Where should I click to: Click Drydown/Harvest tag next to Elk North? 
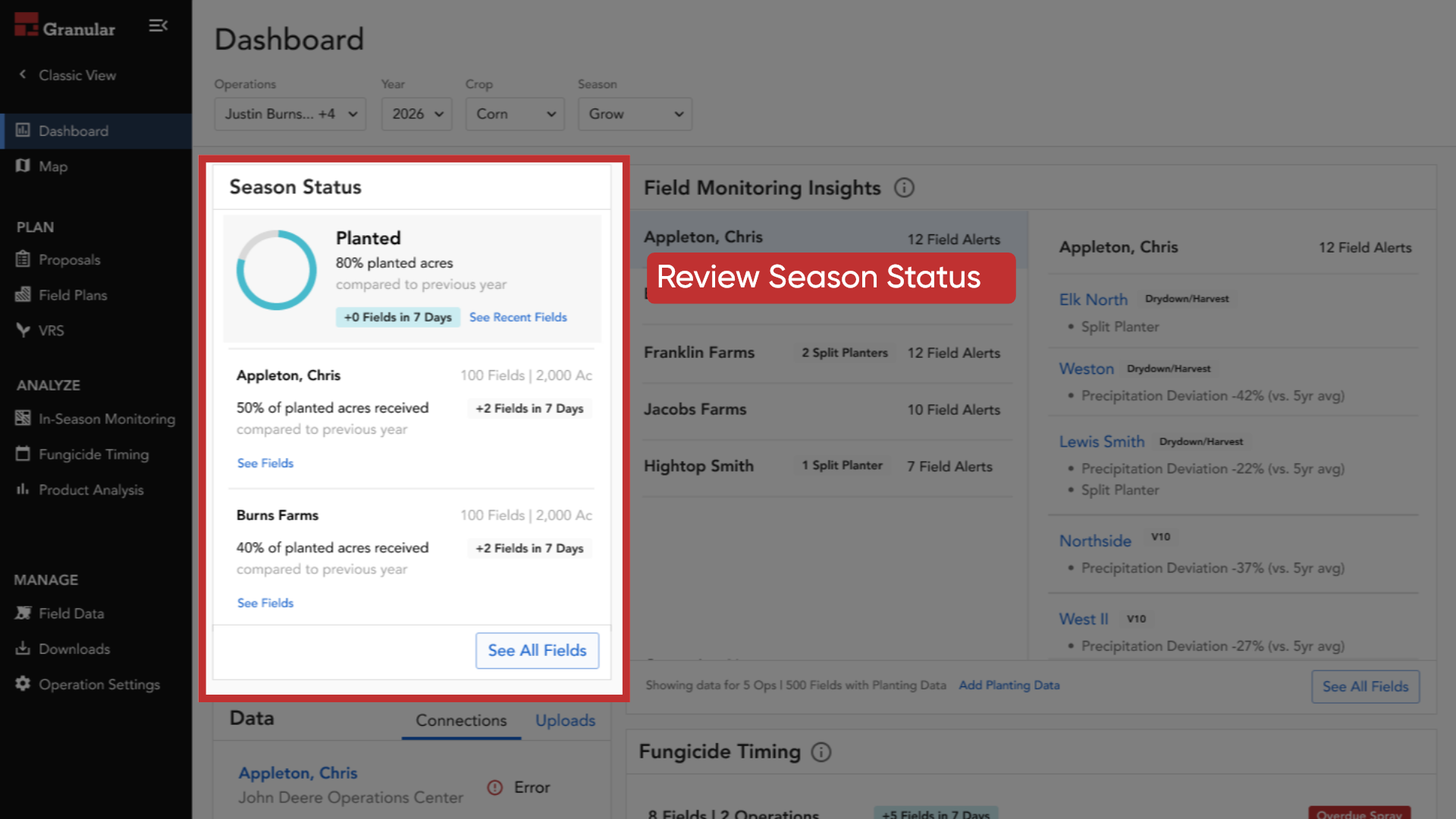1187,299
